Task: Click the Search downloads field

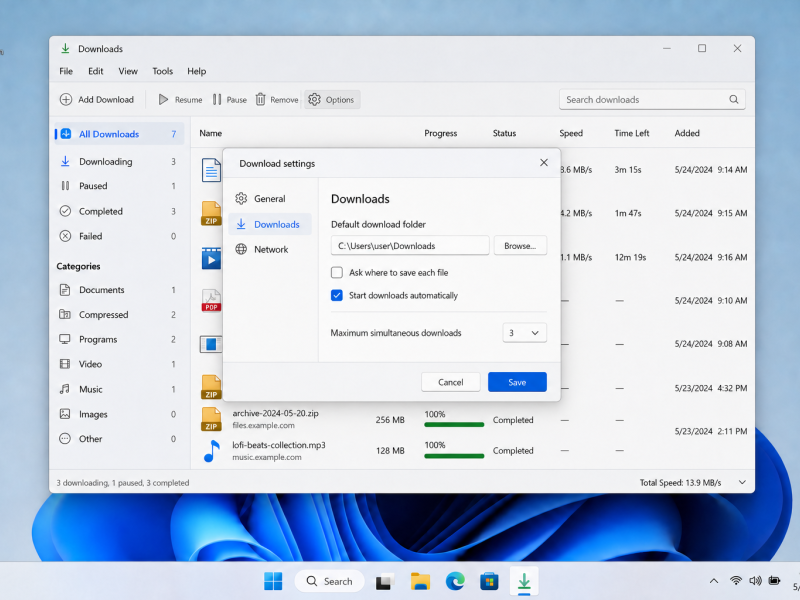Action: [652, 99]
